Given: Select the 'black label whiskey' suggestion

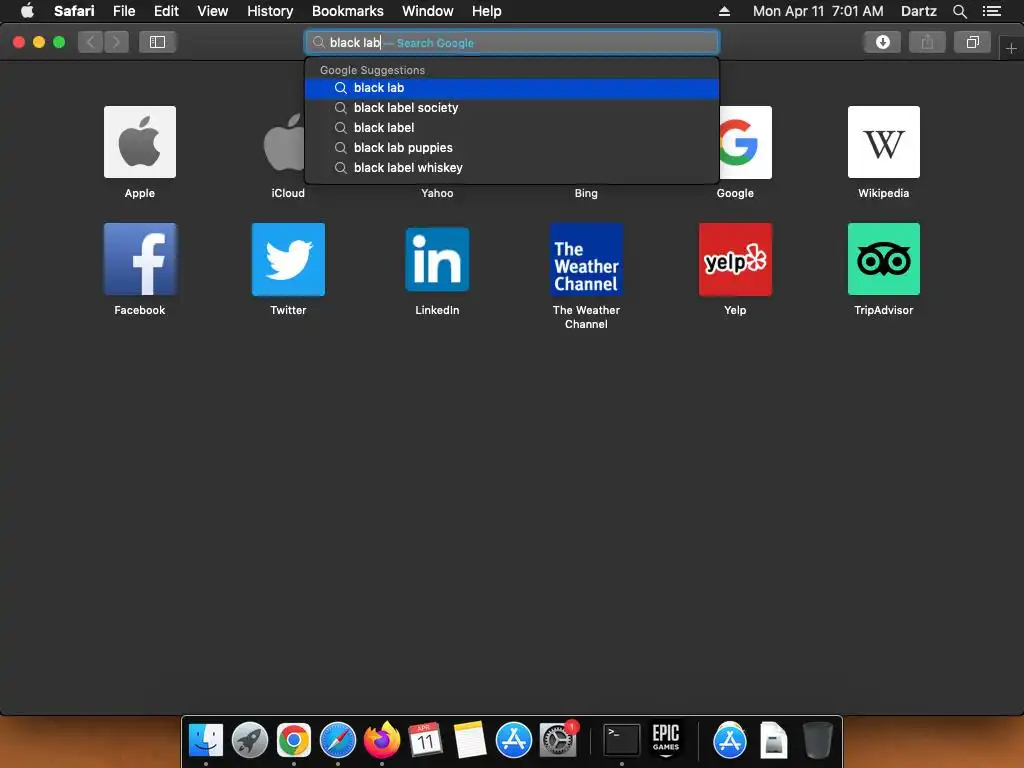Looking at the screenshot, I should pyautogui.click(x=512, y=168).
